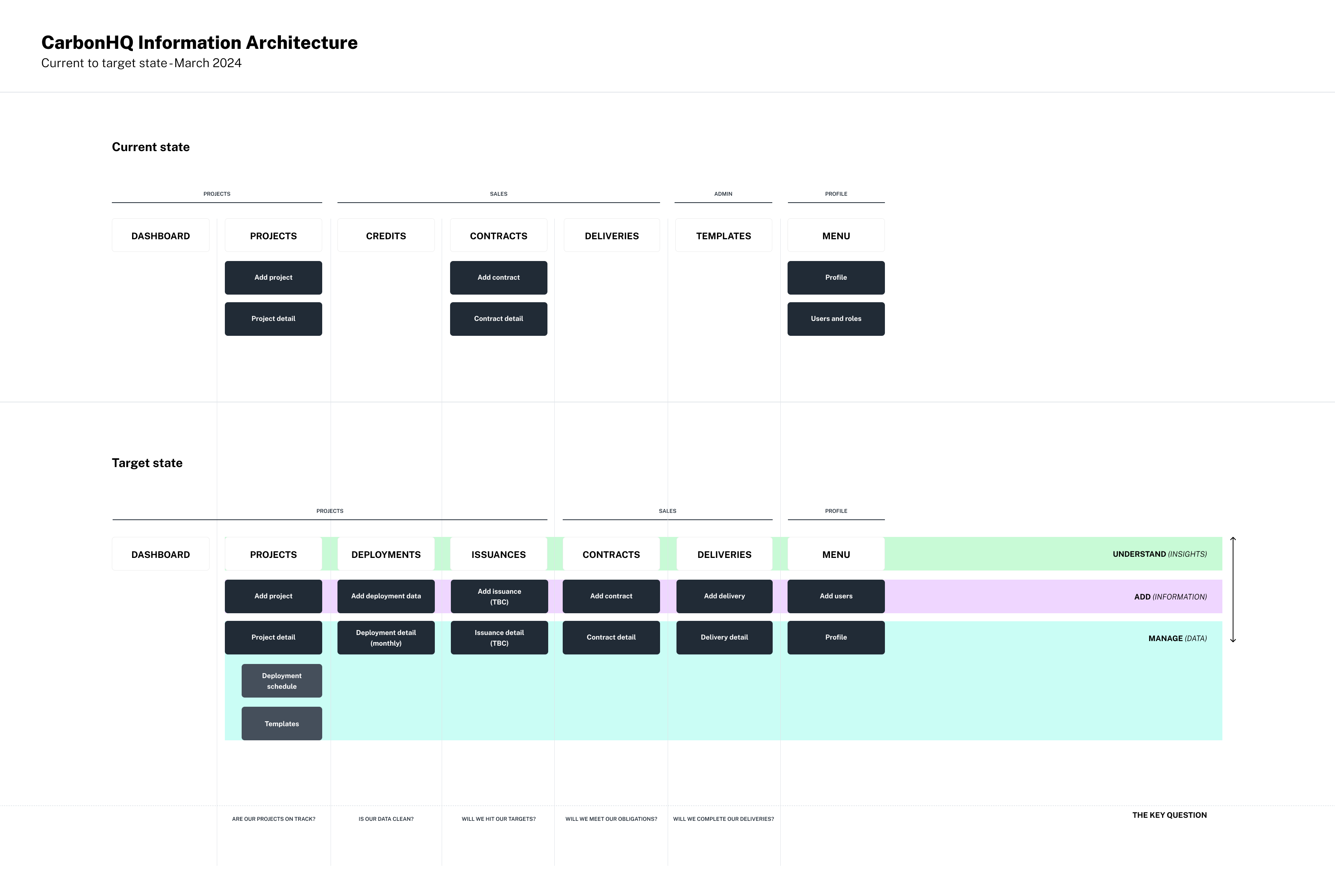1335x896 pixels.
Task: Open the Deployment detail (monthly) card
Action: click(x=386, y=638)
